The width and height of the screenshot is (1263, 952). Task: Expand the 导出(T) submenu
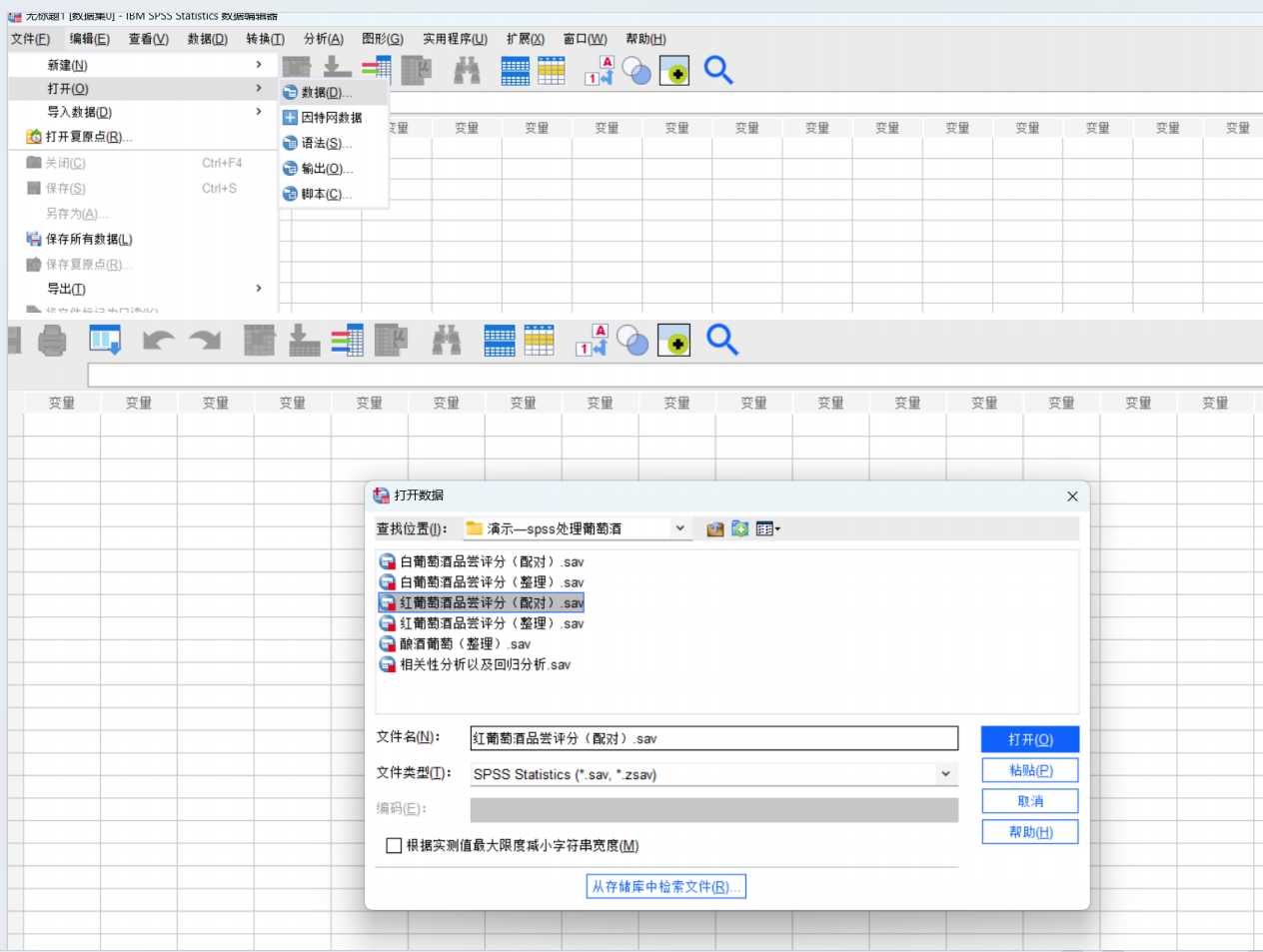click(143, 289)
